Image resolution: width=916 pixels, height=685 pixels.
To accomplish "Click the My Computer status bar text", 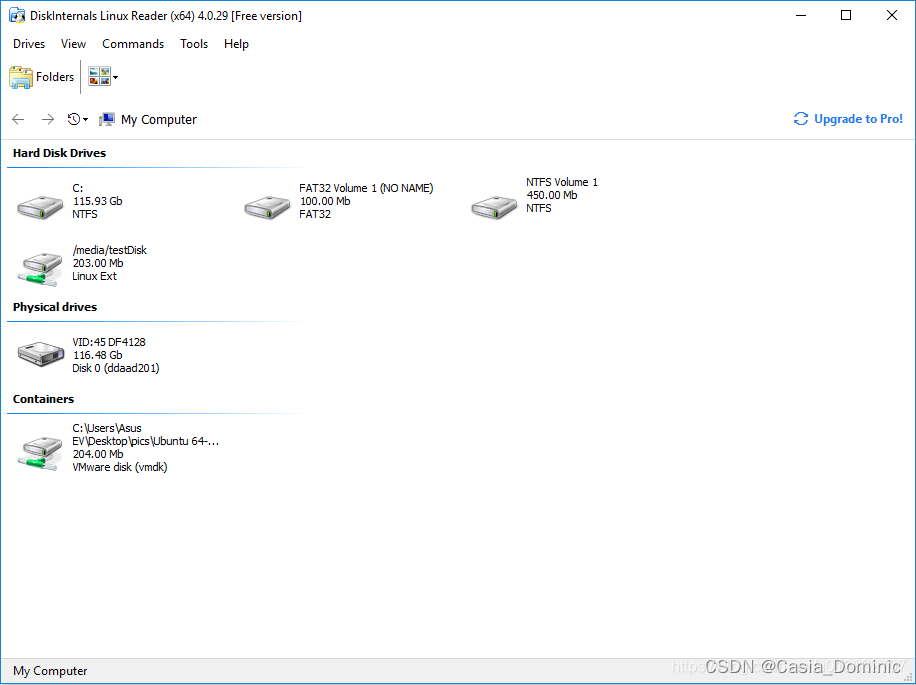I will pyautogui.click(x=50, y=671).
